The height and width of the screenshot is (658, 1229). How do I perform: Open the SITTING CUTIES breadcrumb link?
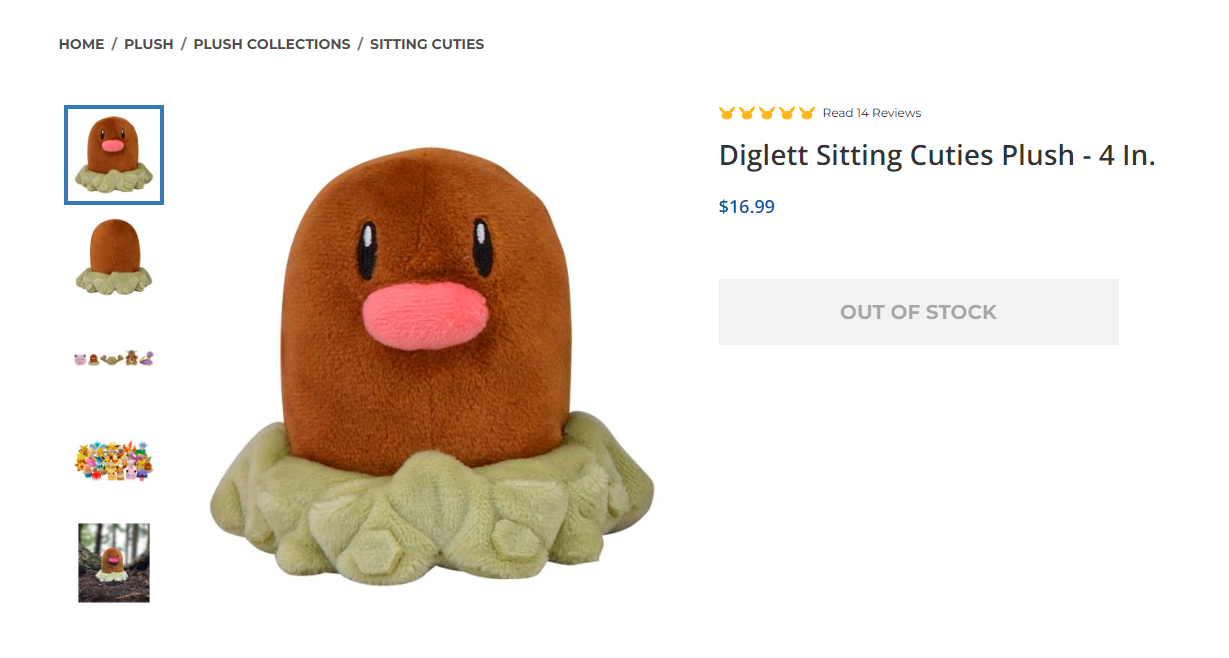tap(427, 44)
